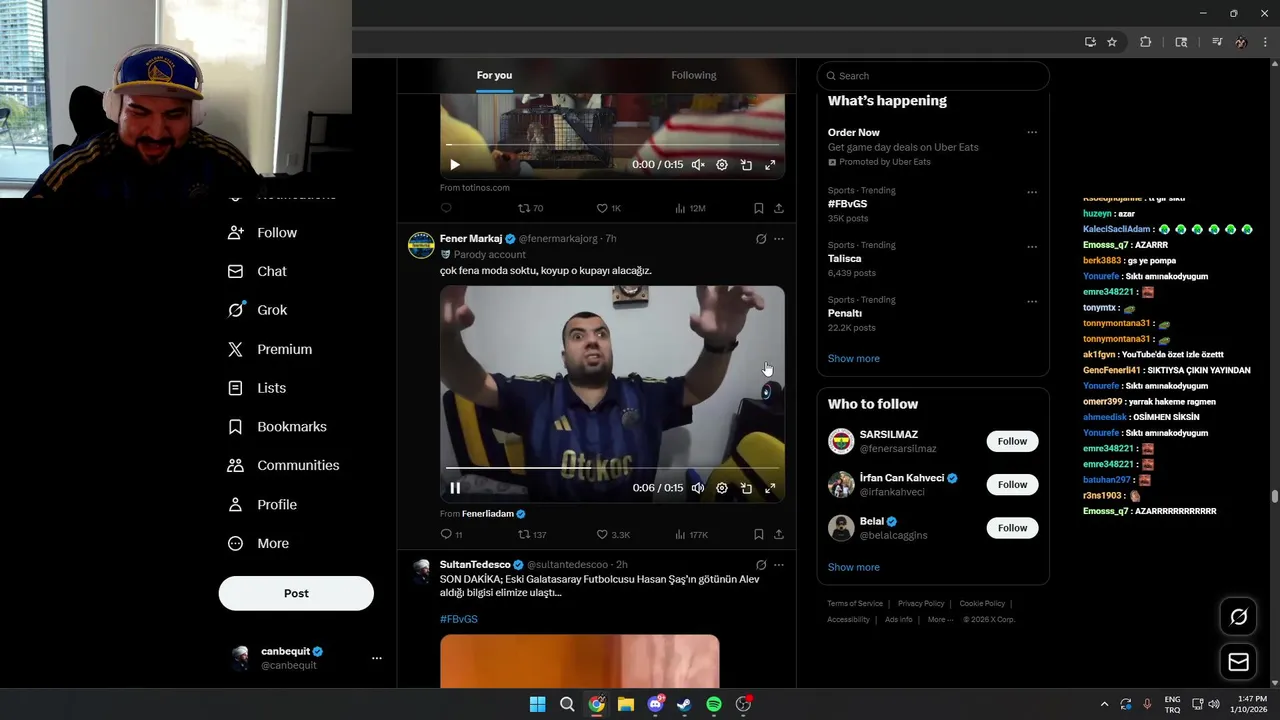
Task: Open browser extensions puzzle icon
Action: [1146, 42]
